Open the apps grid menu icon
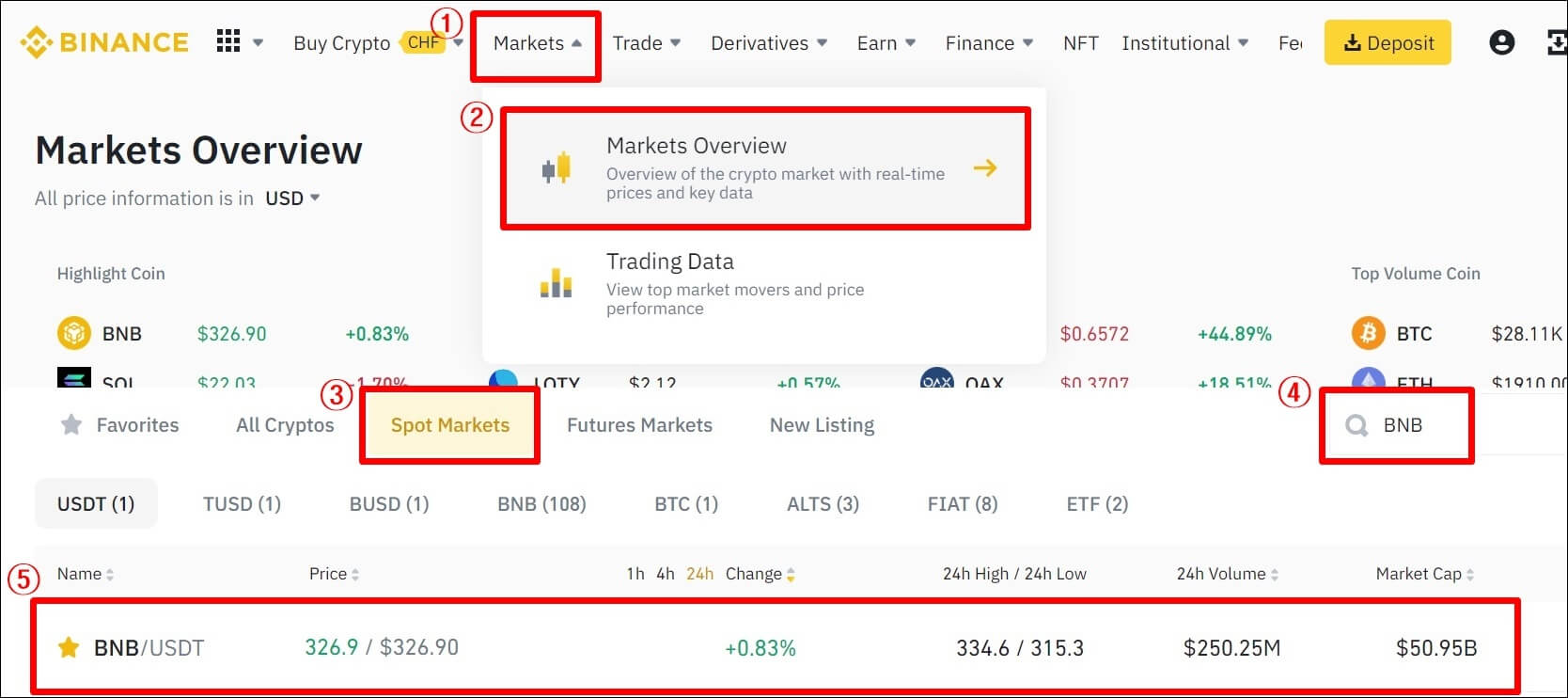The height and width of the screenshot is (698, 1568). 228,41
